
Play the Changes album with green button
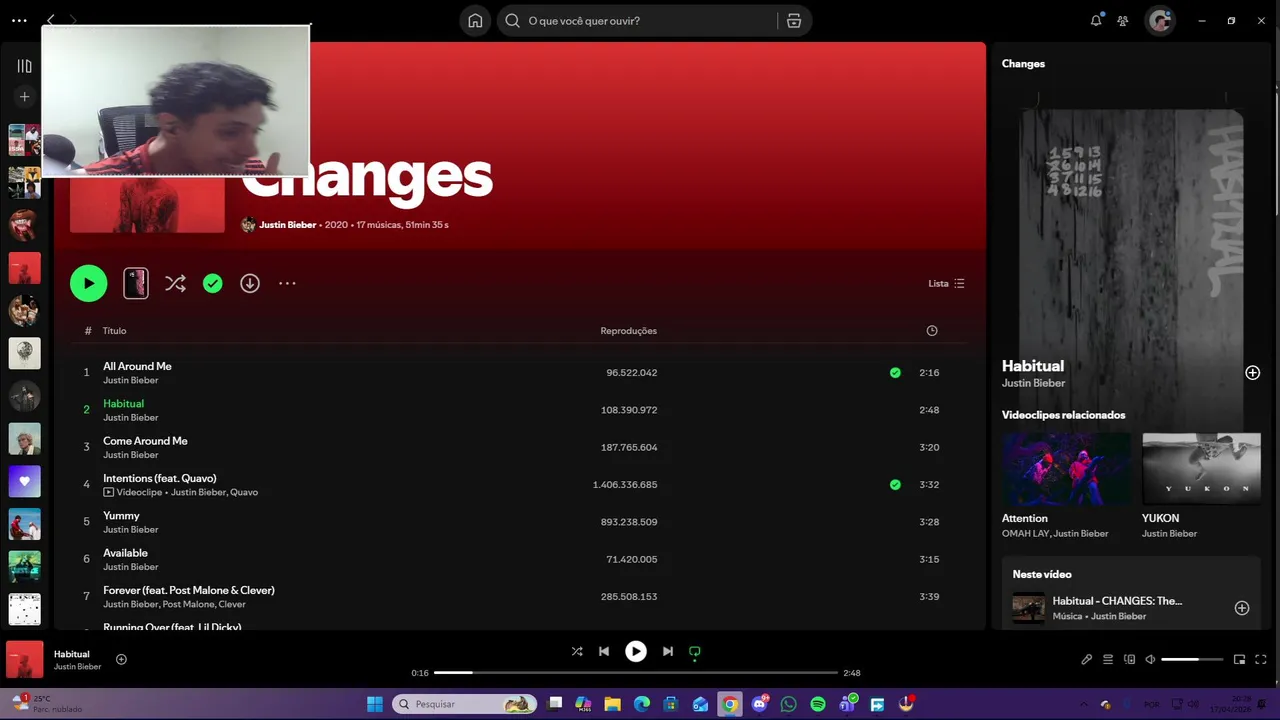(89, 284)
